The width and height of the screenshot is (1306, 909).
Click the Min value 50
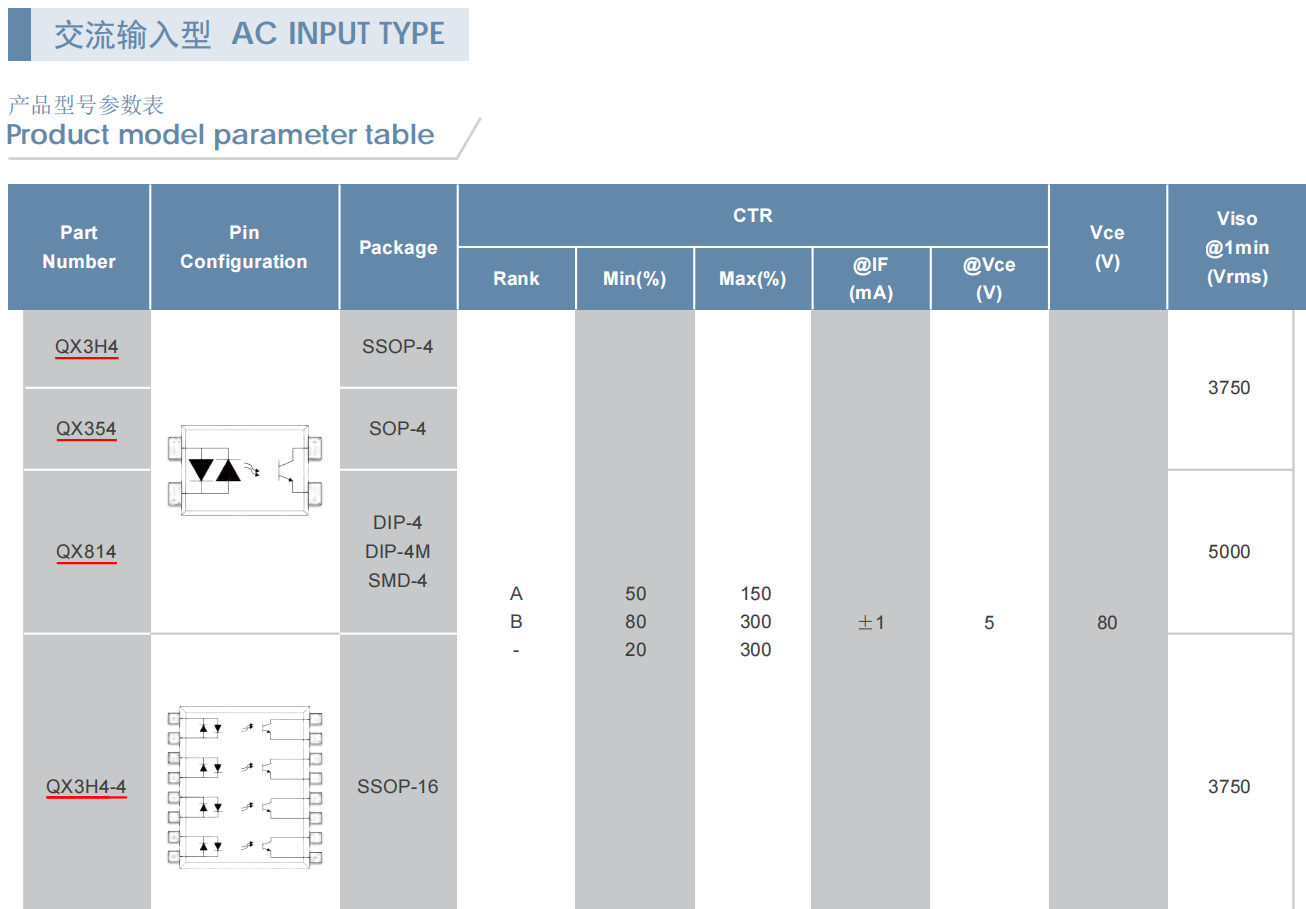(635, 594)
